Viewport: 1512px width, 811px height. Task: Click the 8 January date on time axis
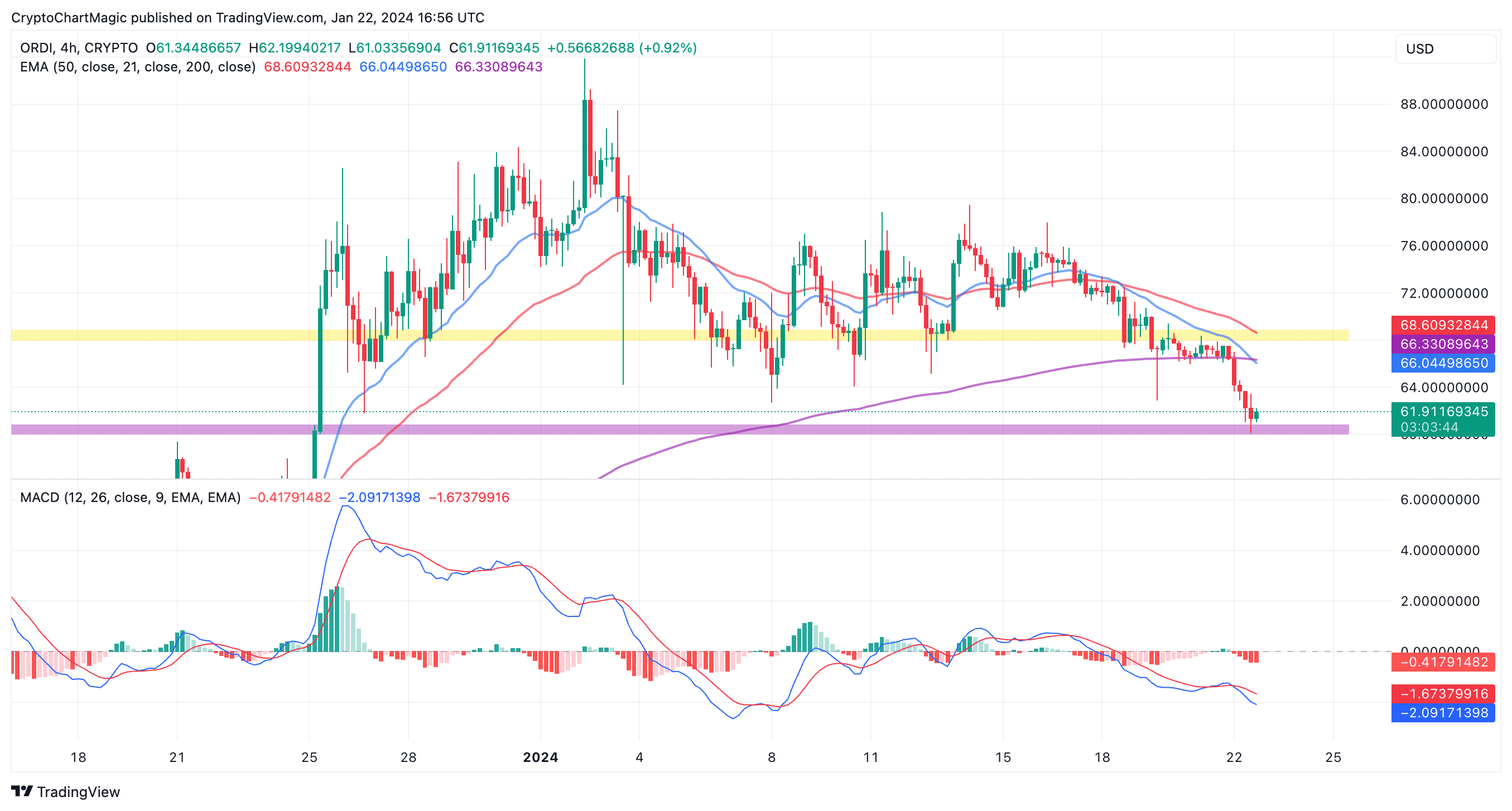click(x=772, y=757)
